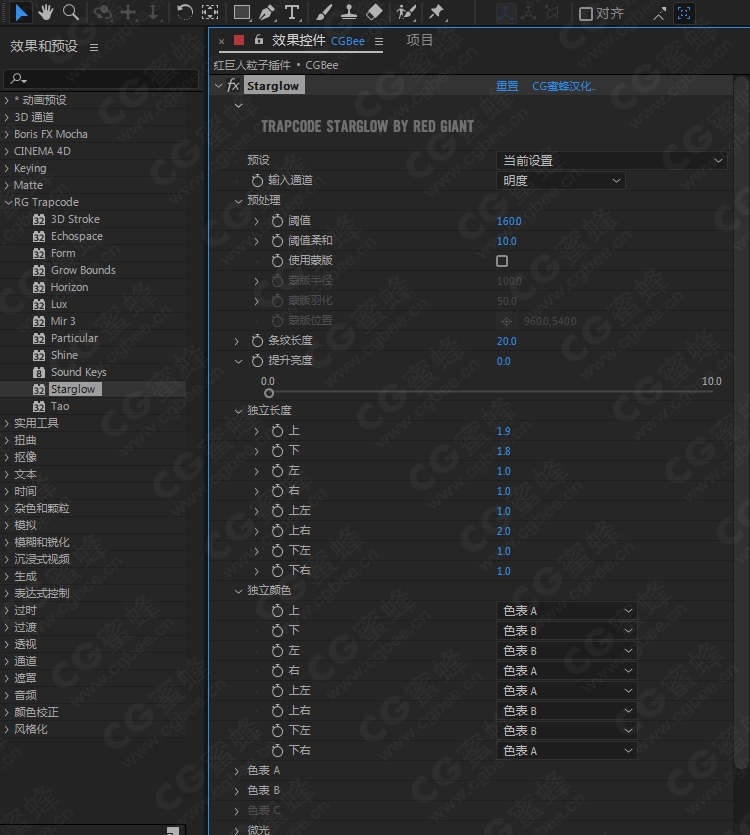Close the 效果控件 panel tab
This screenshot has width=750, height=835.
tap(222, 41)
